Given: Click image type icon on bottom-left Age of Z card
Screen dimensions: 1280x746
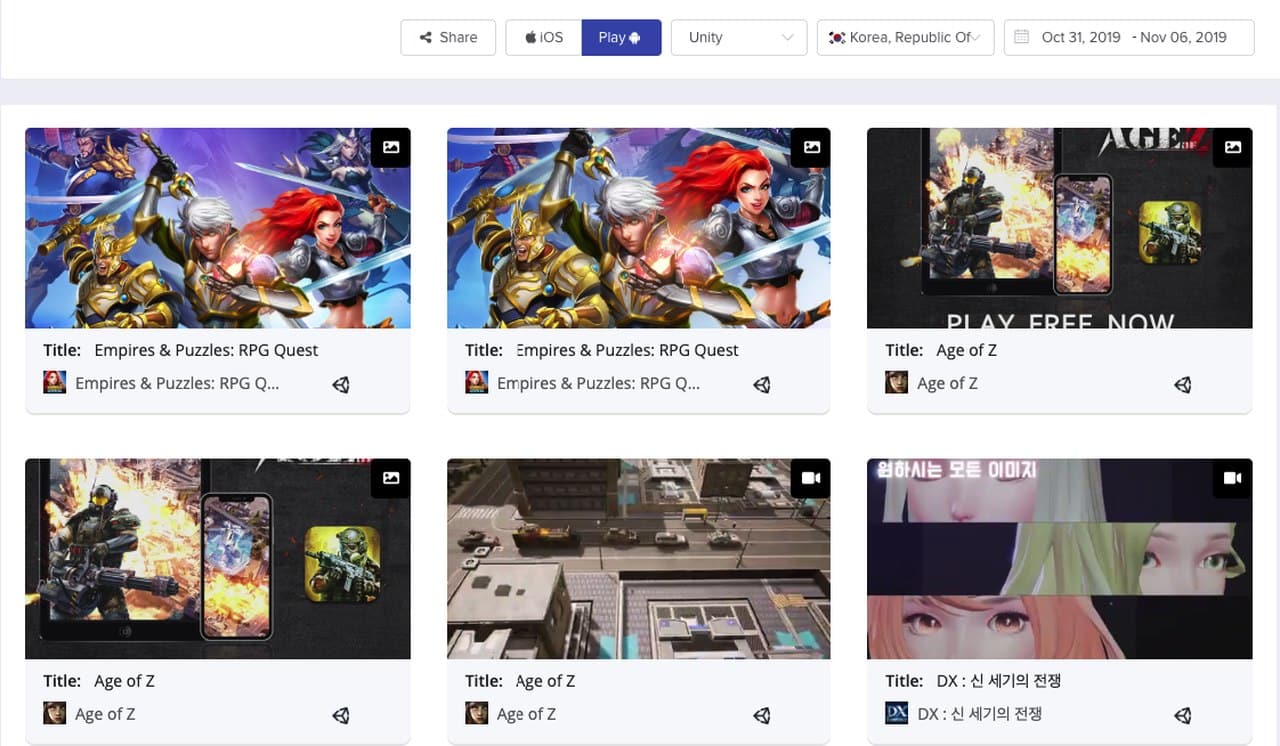Looking at the screenshot, I should click(x=391, y=478).
